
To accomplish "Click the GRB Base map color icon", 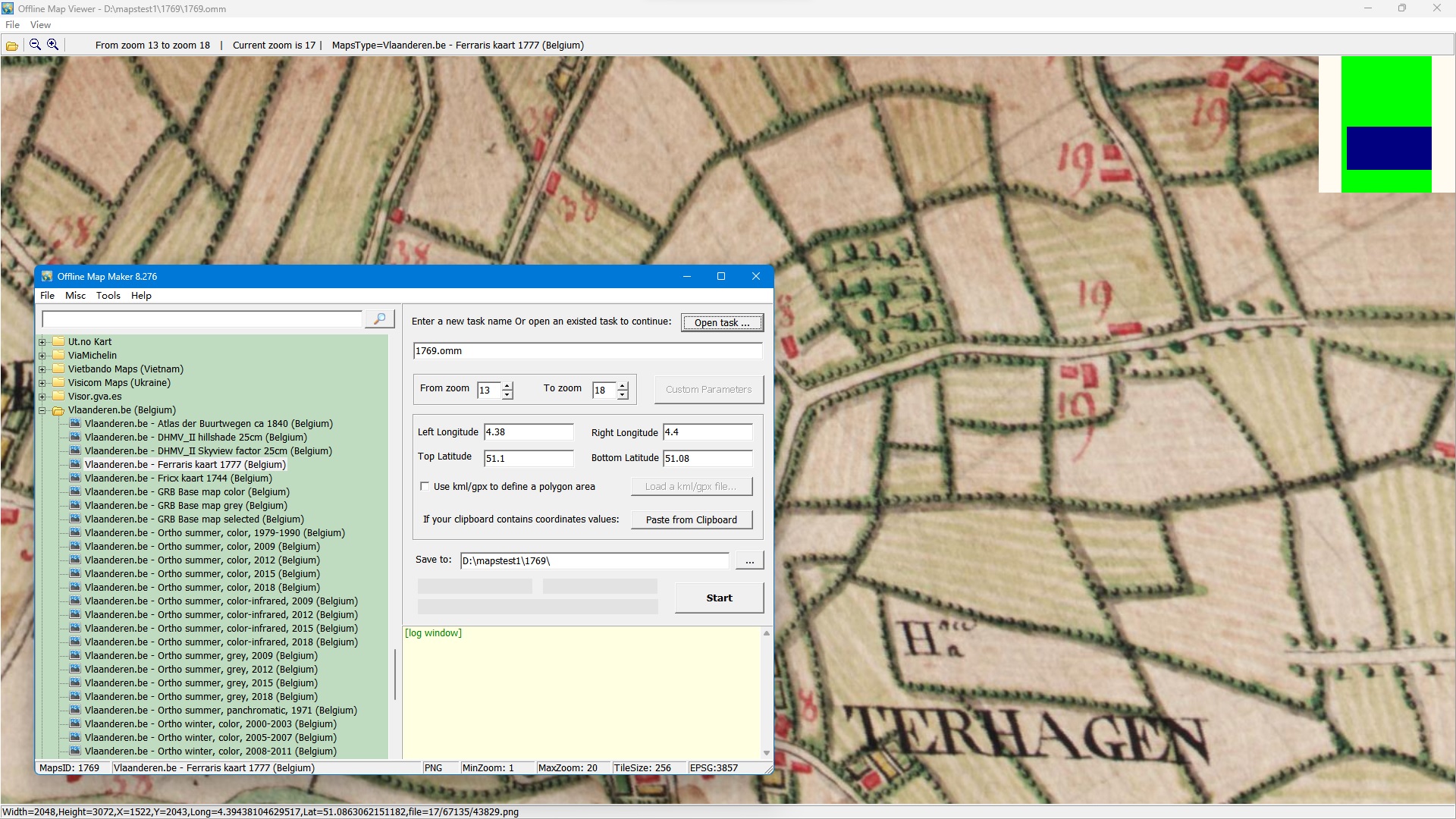I will (x=75, y=491).
